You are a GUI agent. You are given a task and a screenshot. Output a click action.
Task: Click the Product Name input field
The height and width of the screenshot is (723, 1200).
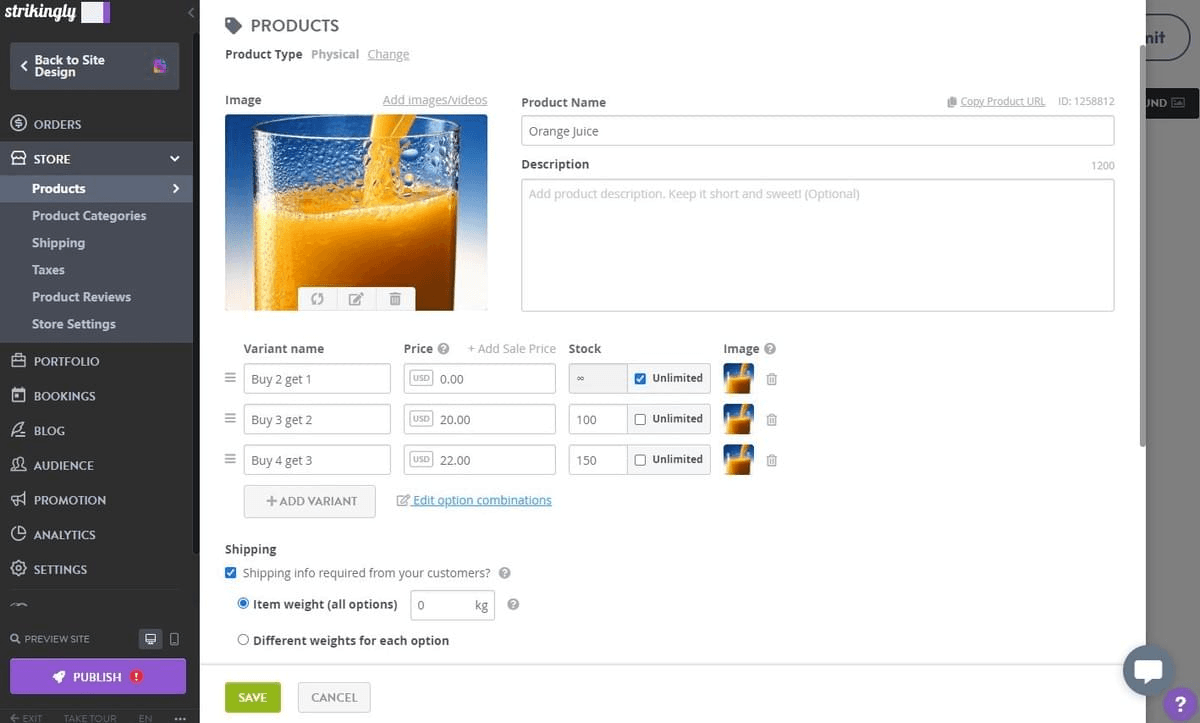tap(817, 130)
